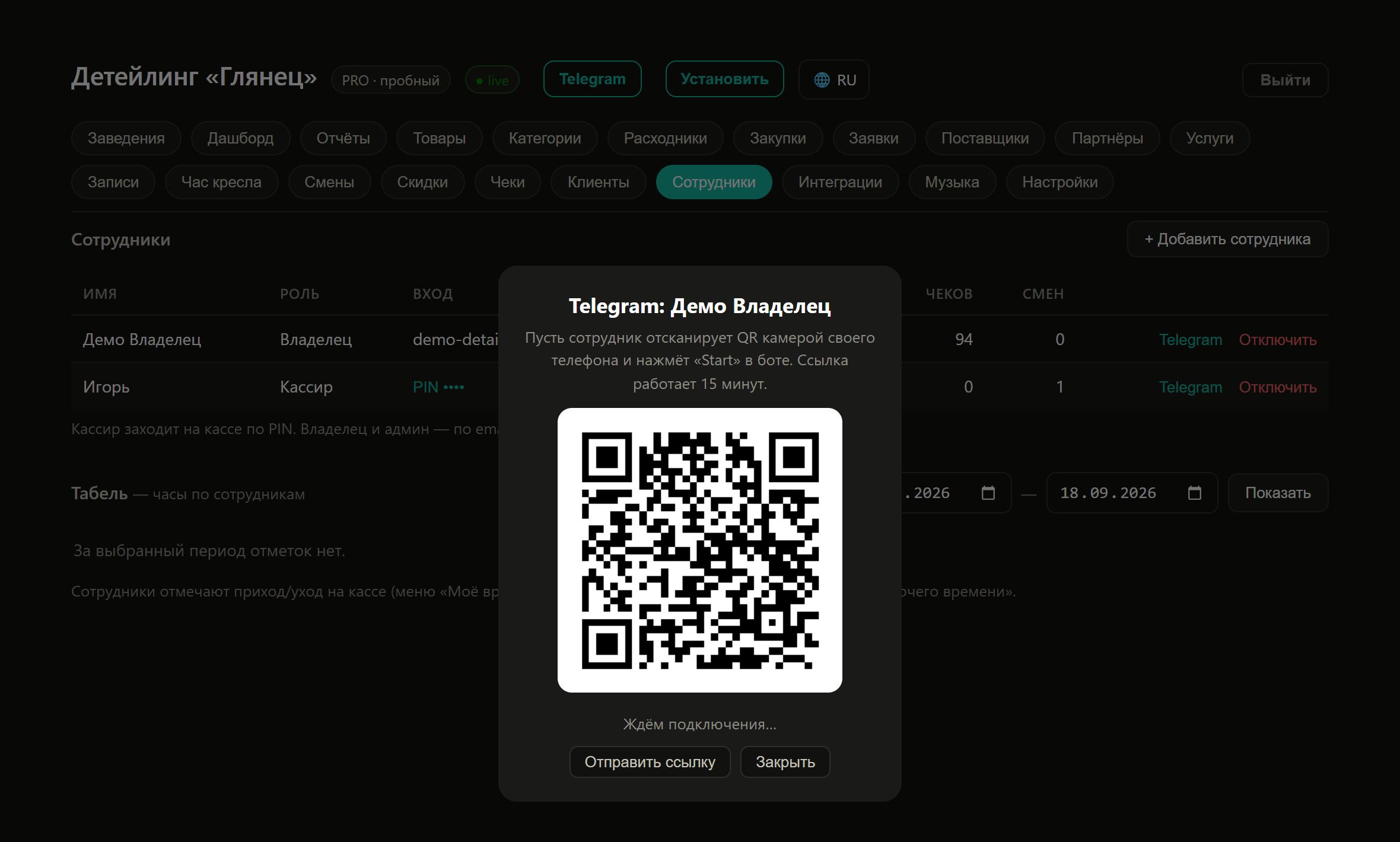Click the 94 checks value
This screenshot has width=1400, height=842.
click(964, 340)
